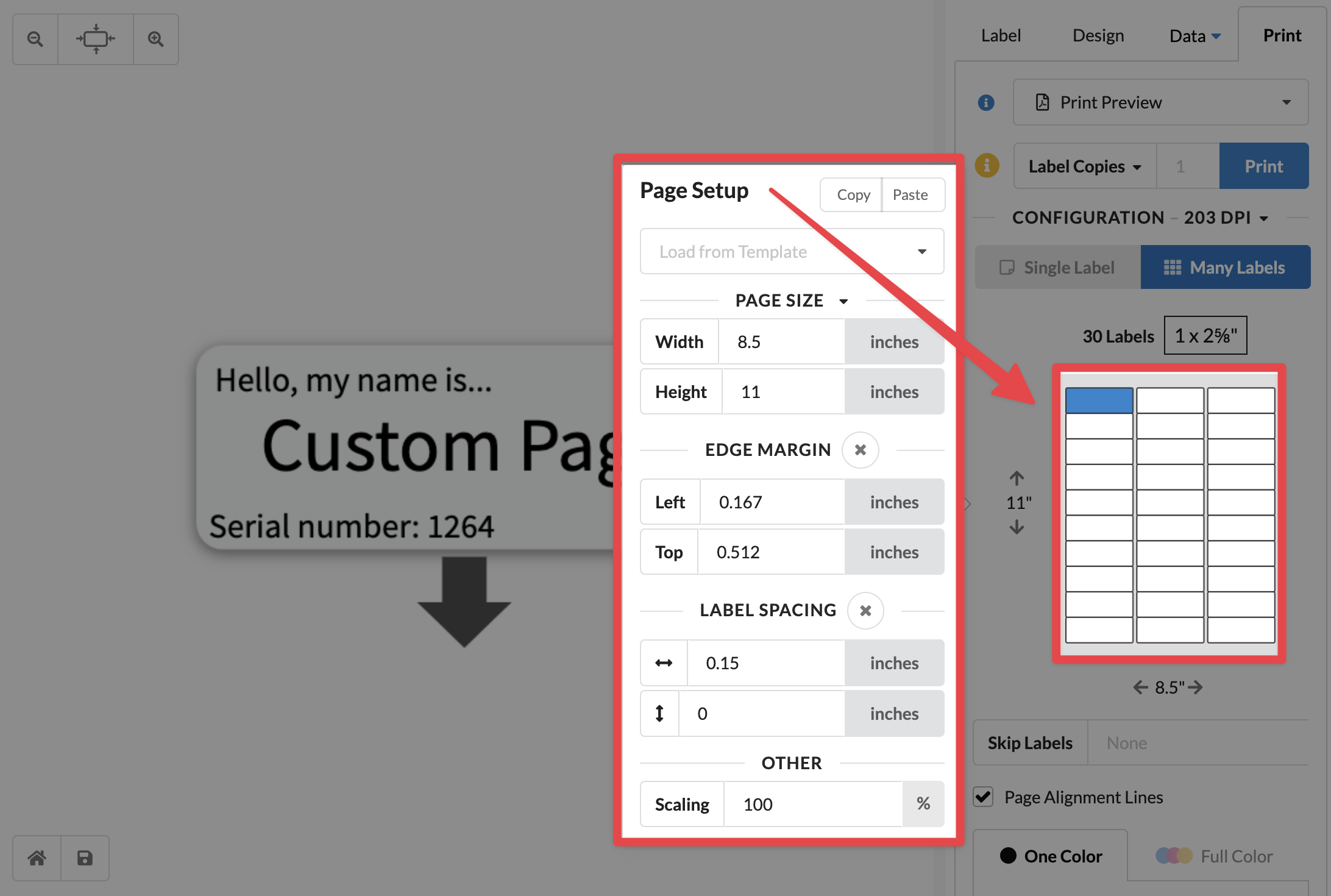Open the Label tab
Viewport: 1331px width, 896px height.
pos(1001,35)
